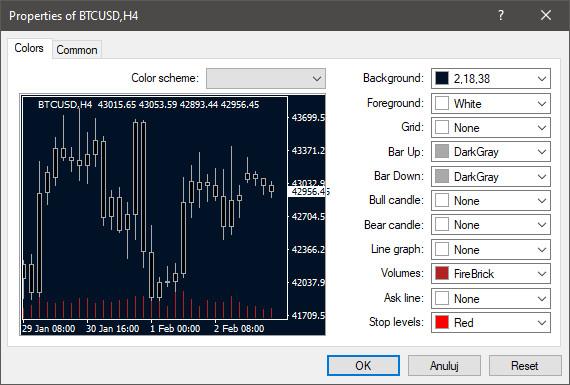The height and width of the screenshot is (385, 570).
Task: Click the 41709.5 price scale value
Action: (x=308, y=315)
